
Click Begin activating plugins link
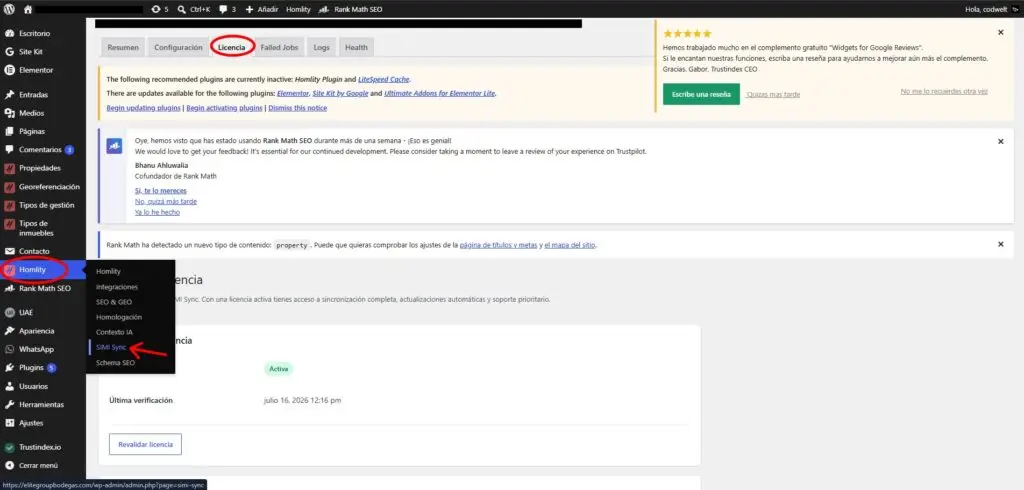(x=225, y=108)
